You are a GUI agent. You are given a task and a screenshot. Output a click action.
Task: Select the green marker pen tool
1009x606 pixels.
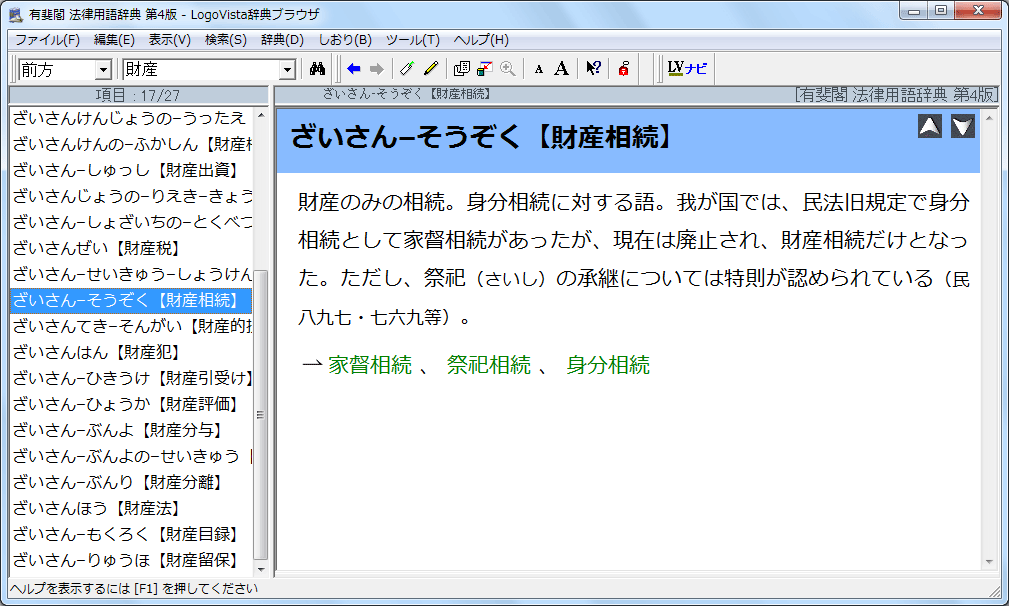[x=408, y=69]
